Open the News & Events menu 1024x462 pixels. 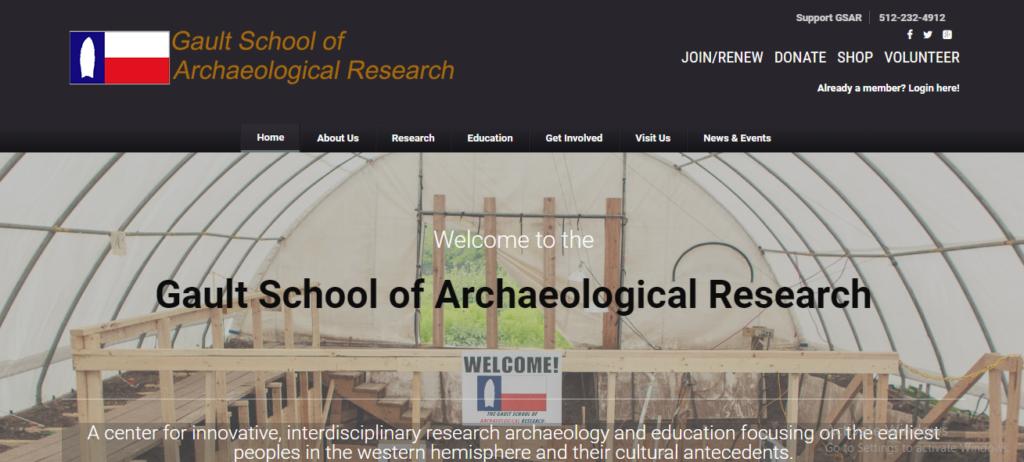click(x=737, y=138)
